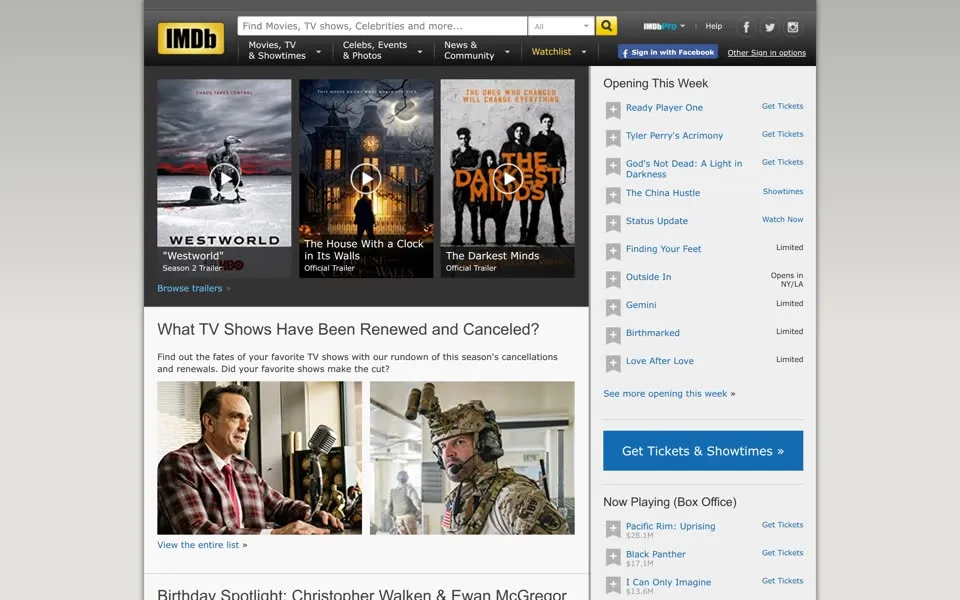Open God's Not Dead title link

684,169
